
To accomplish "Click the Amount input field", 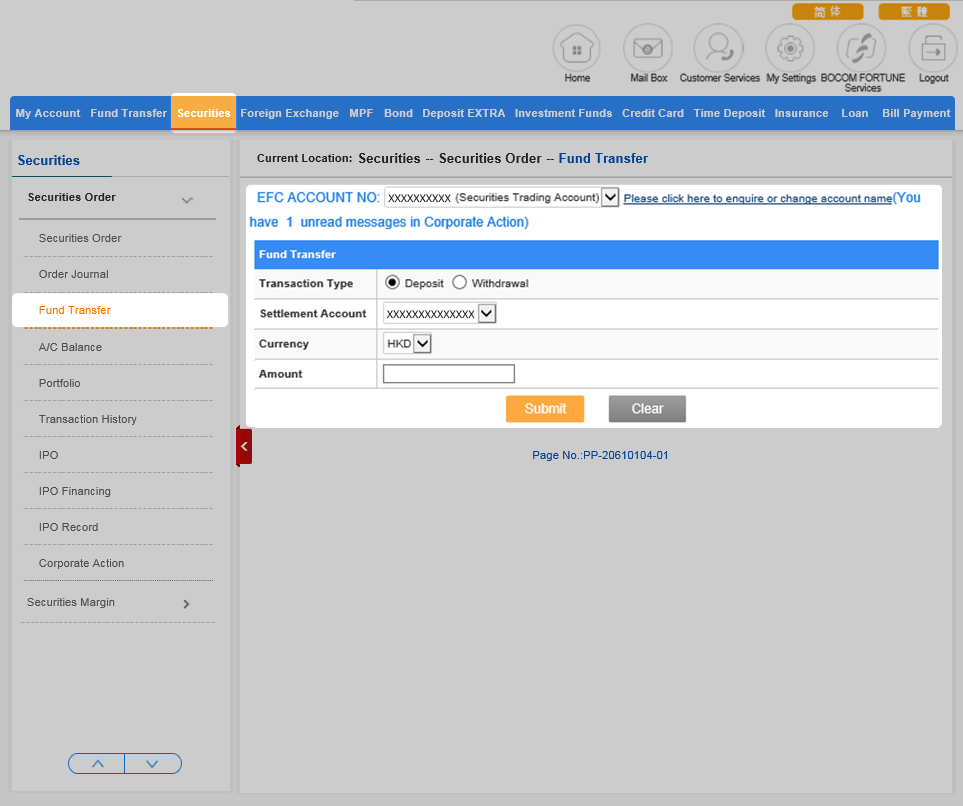I will pyautogui.click(x=448, y=374).
